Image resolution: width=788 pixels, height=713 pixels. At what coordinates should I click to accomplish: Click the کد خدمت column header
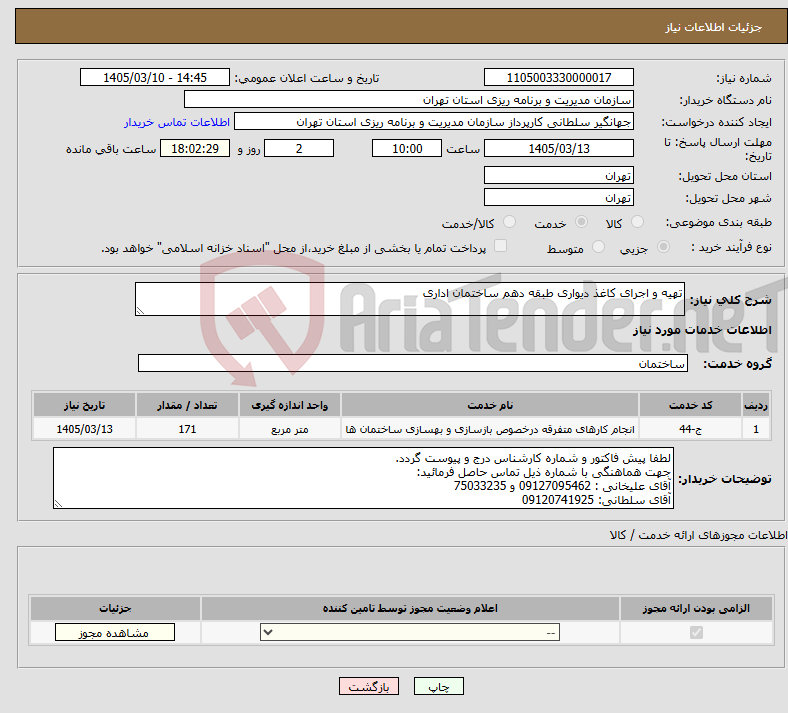click(691, 405)
